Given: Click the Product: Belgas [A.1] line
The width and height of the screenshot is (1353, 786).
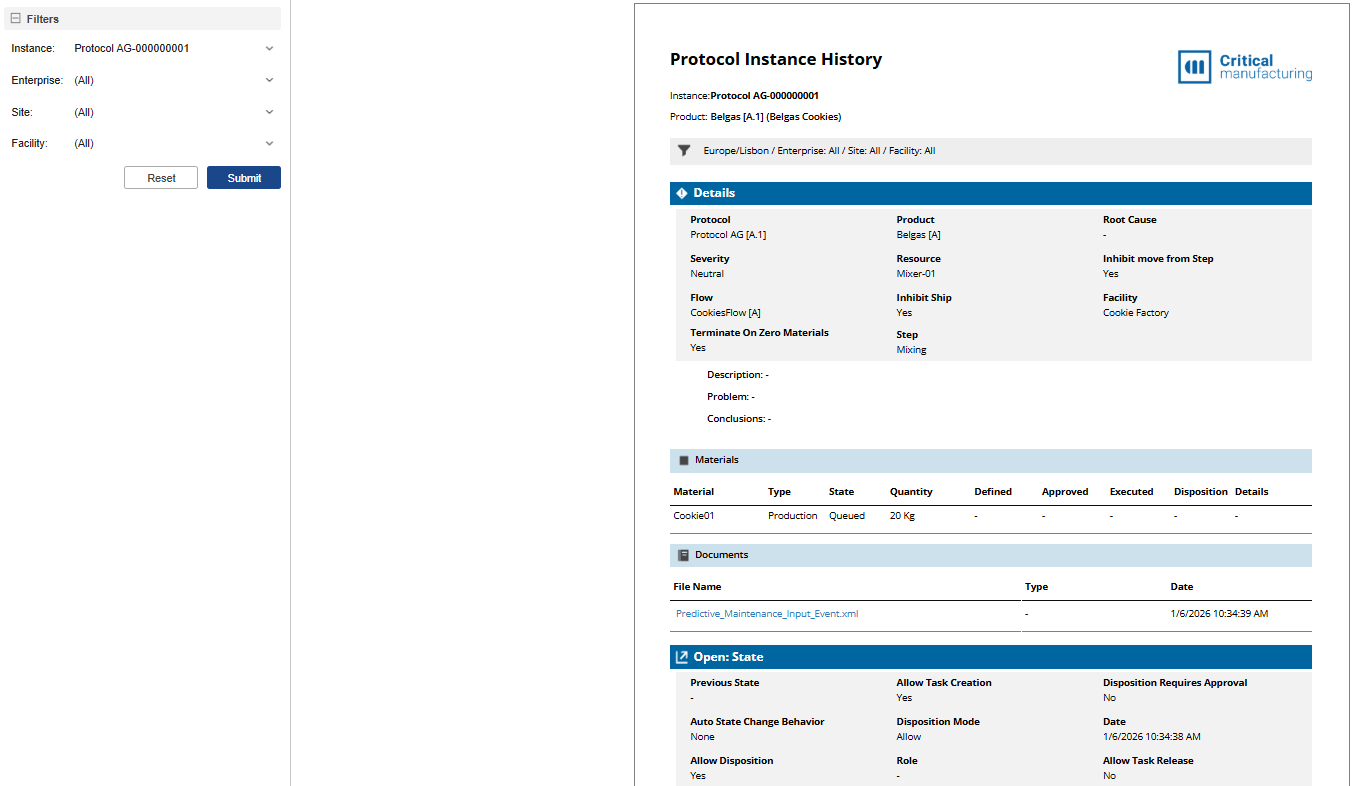Looking at the screenshot, I should pyautogui.click(x=756, y=117).
